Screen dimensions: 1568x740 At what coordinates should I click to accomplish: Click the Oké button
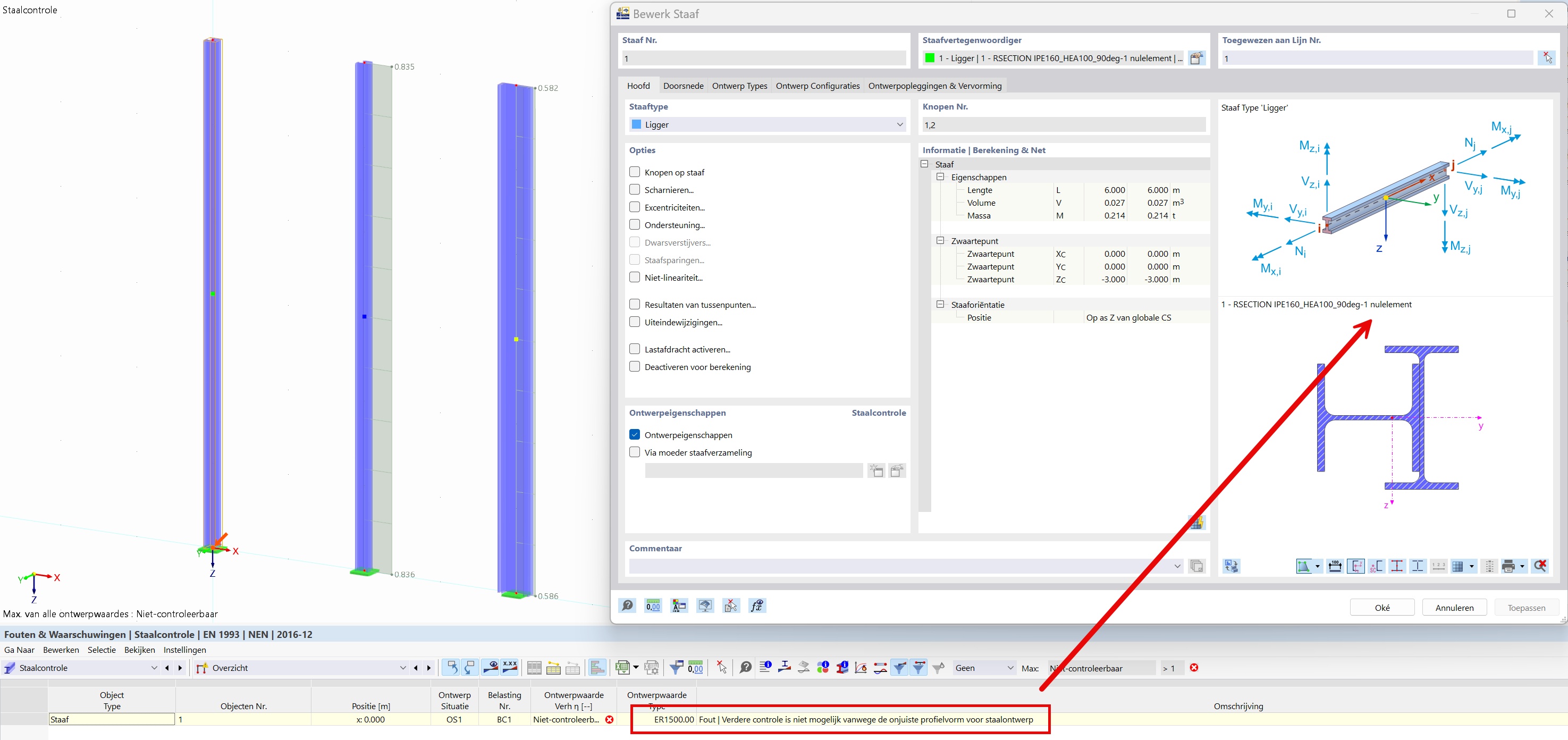coord(1382,607)
